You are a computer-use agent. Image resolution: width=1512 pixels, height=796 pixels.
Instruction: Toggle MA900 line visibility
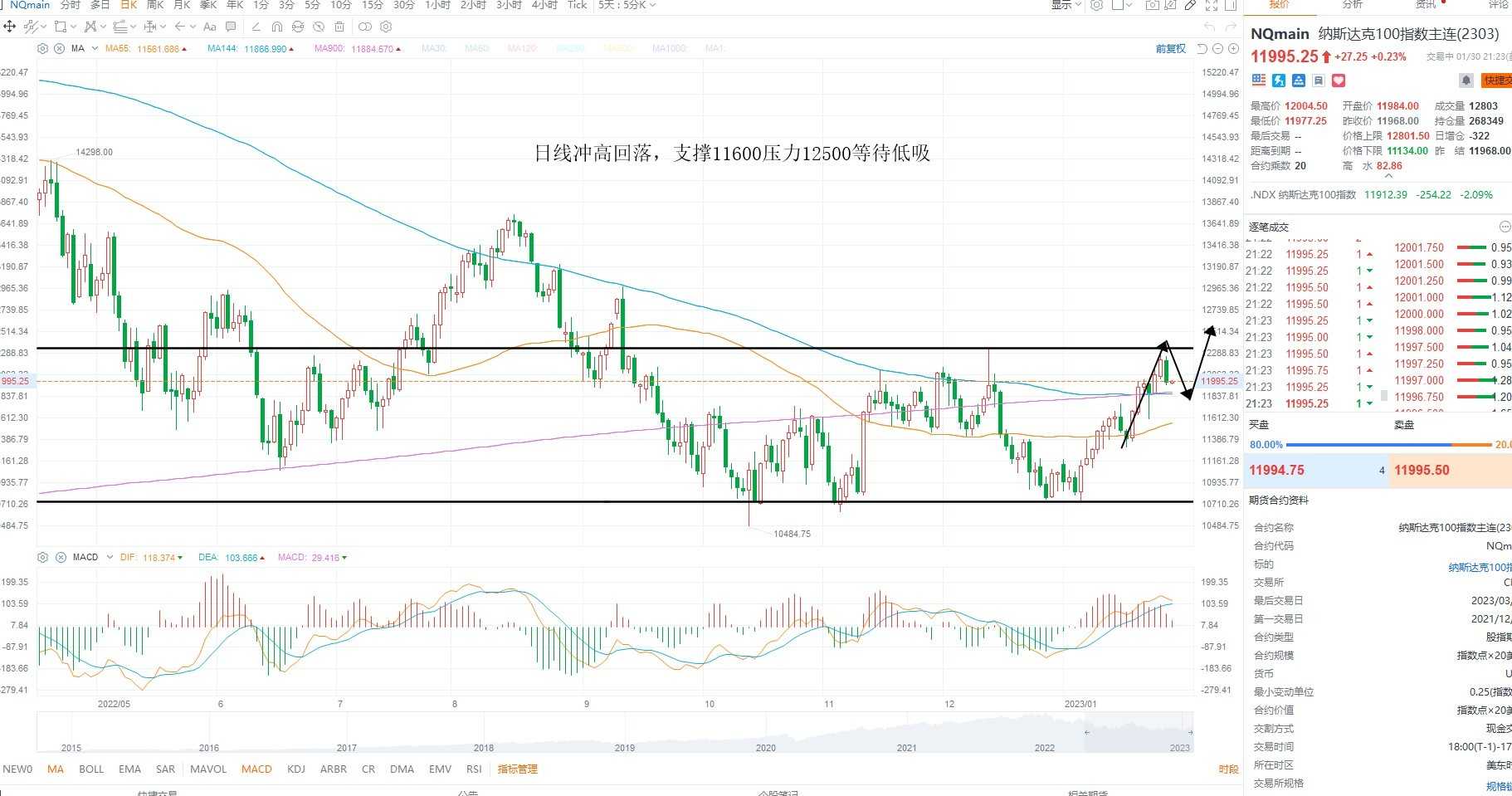(x=358, y=49)
